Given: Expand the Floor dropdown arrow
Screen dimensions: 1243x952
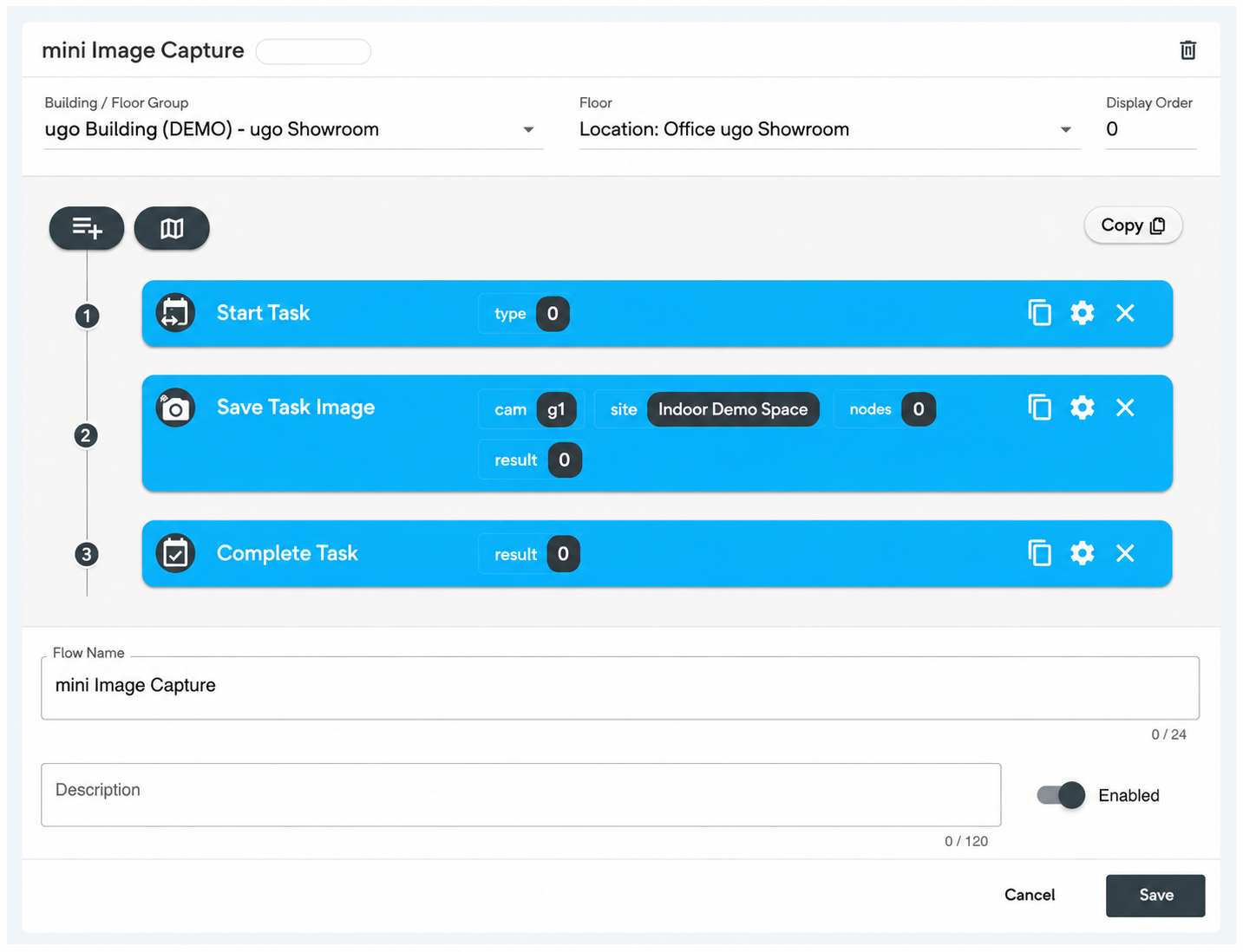Looking at the screenshot, I should pos(1066,130).
